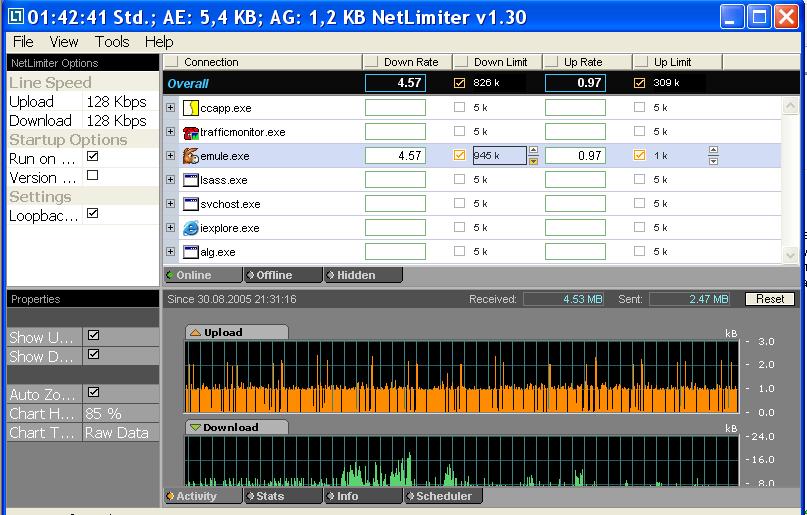The image size is (807, 515).
Task: Sort by the Up Rate column header
Action: [588, 62]
